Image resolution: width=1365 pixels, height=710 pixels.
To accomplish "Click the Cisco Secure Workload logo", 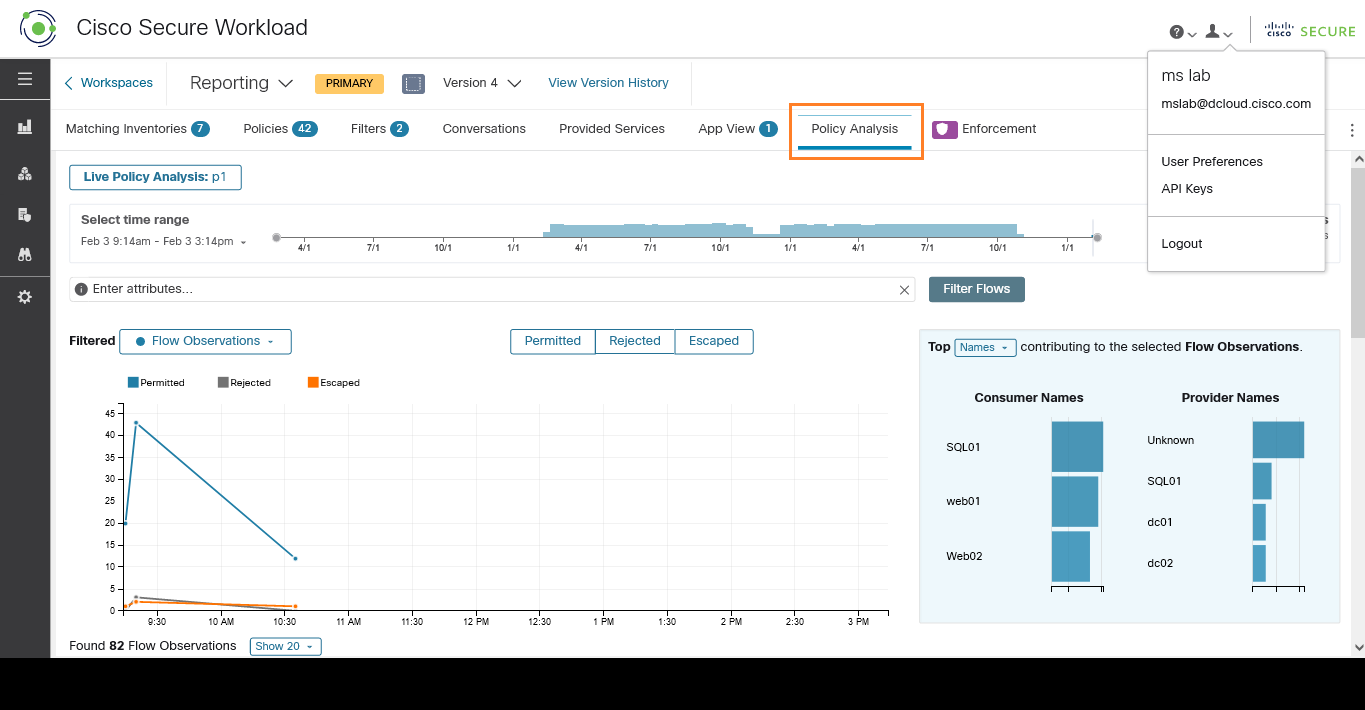I will point(38,28).
